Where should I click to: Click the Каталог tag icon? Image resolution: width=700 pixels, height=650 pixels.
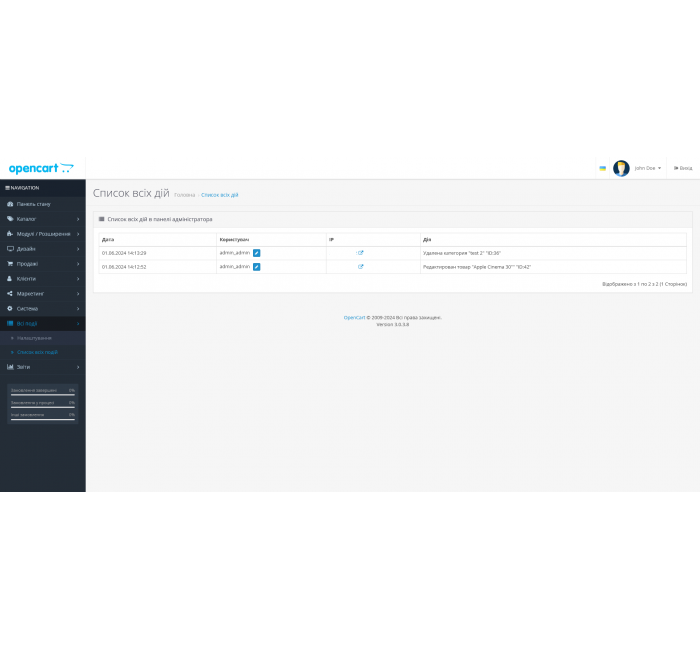point(10,219)
